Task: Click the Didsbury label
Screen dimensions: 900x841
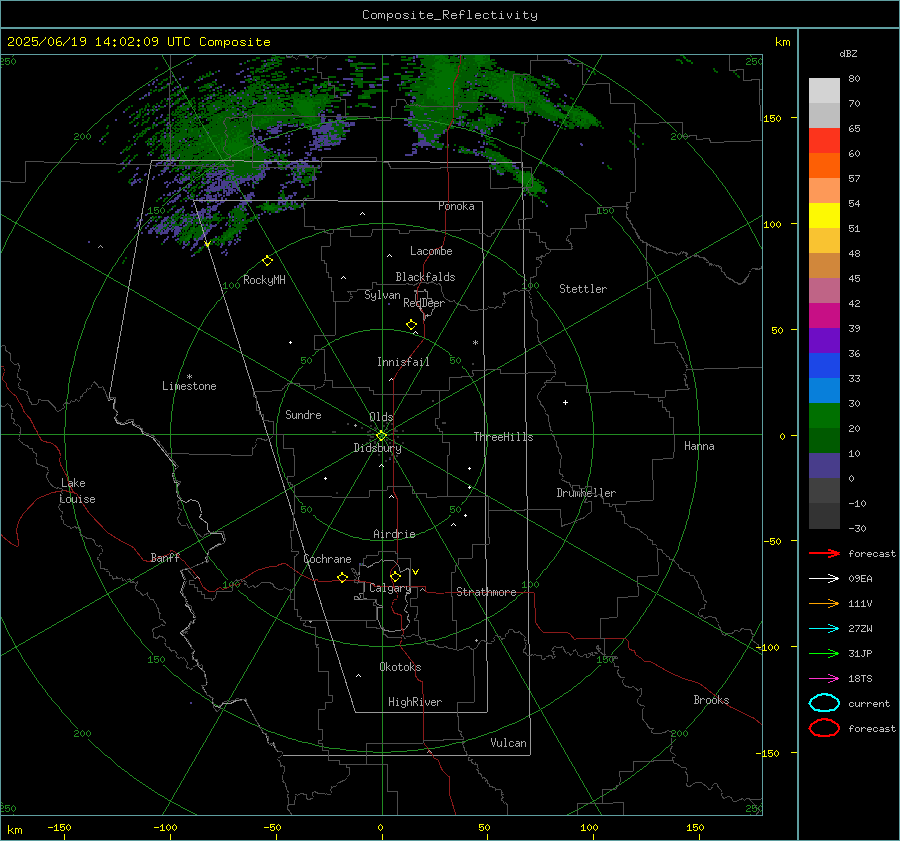Action: coord(377,448)
